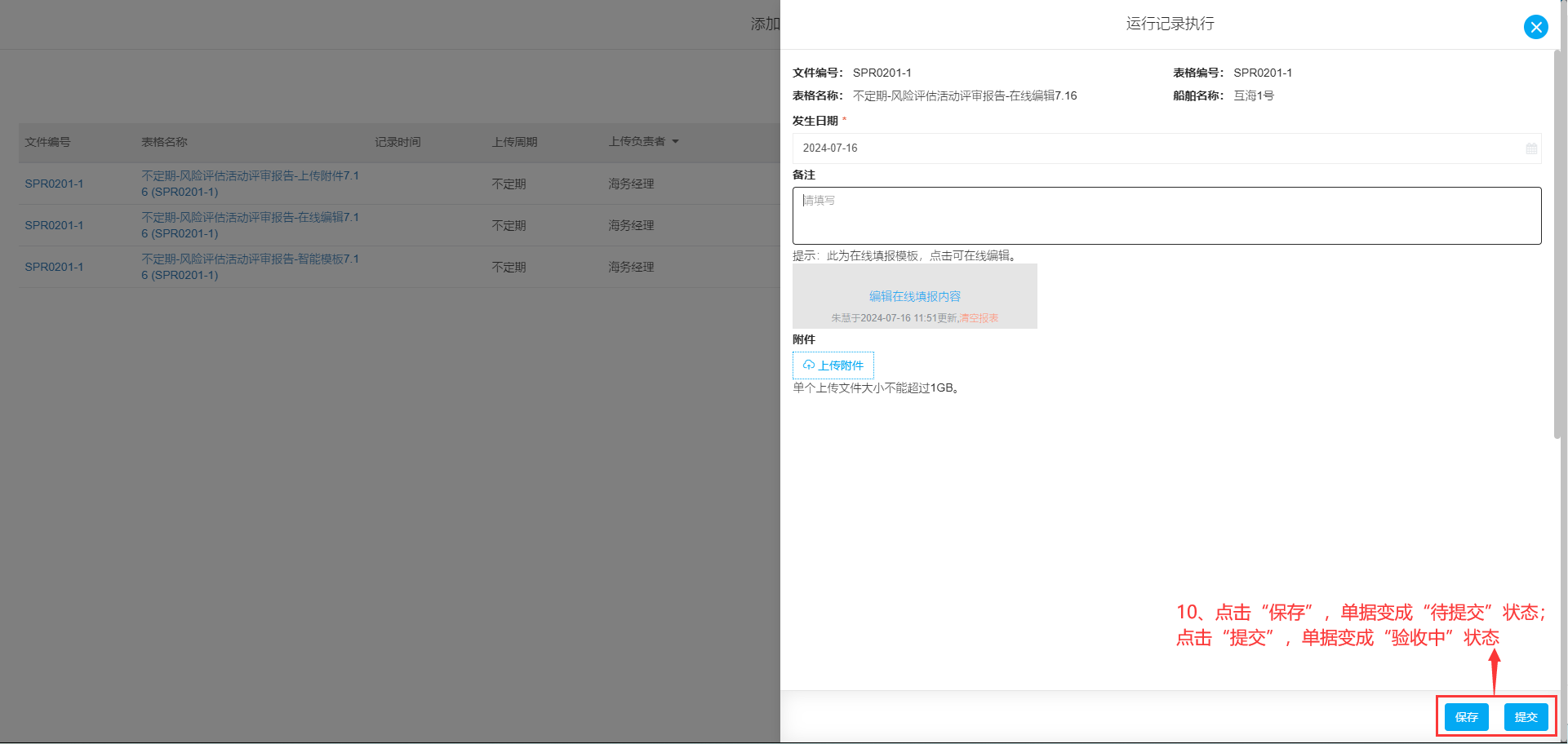Viewport: 1568px width, 744px height.
Task: Click the 表格名称 column header
Action: coord(164,142)
